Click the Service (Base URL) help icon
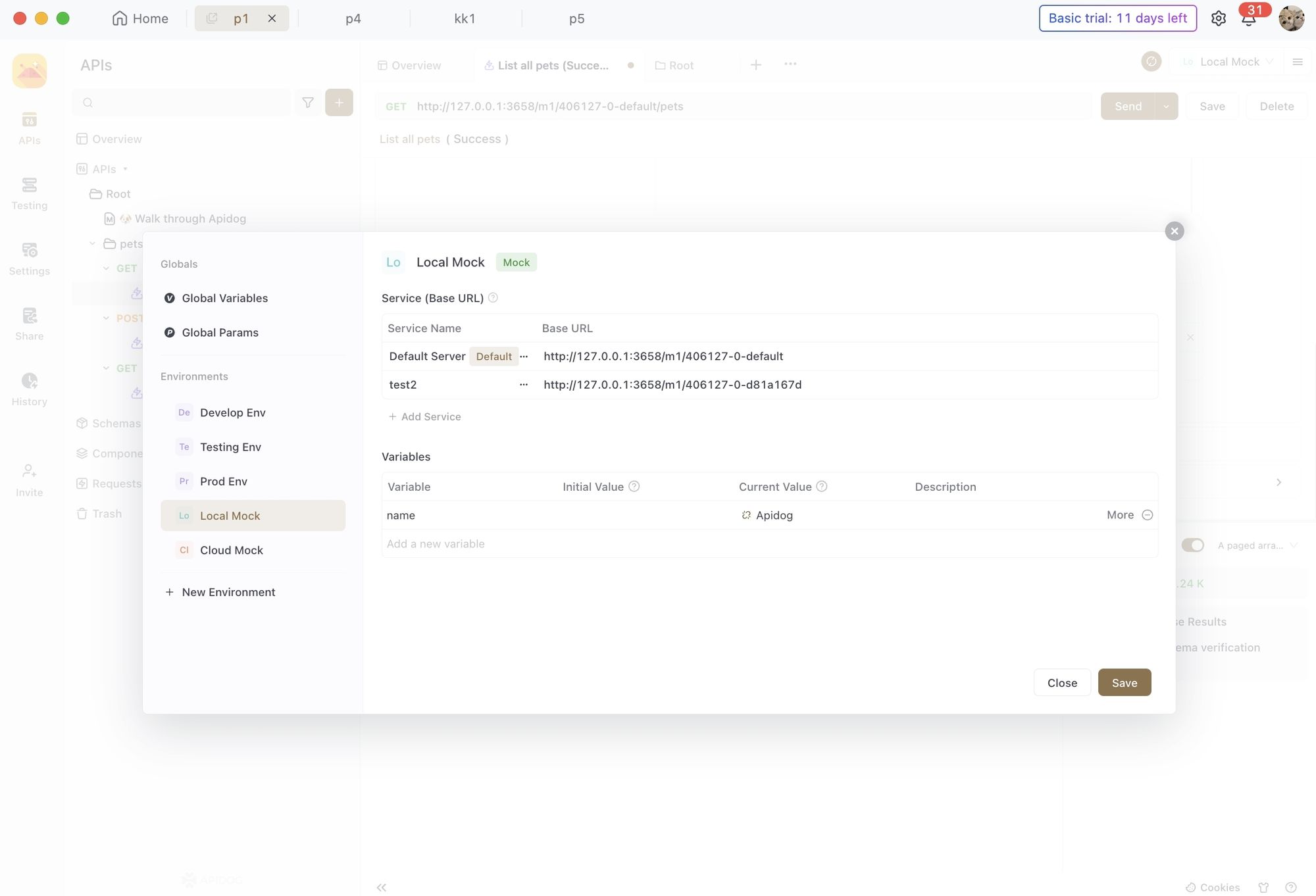 (493, 298)
